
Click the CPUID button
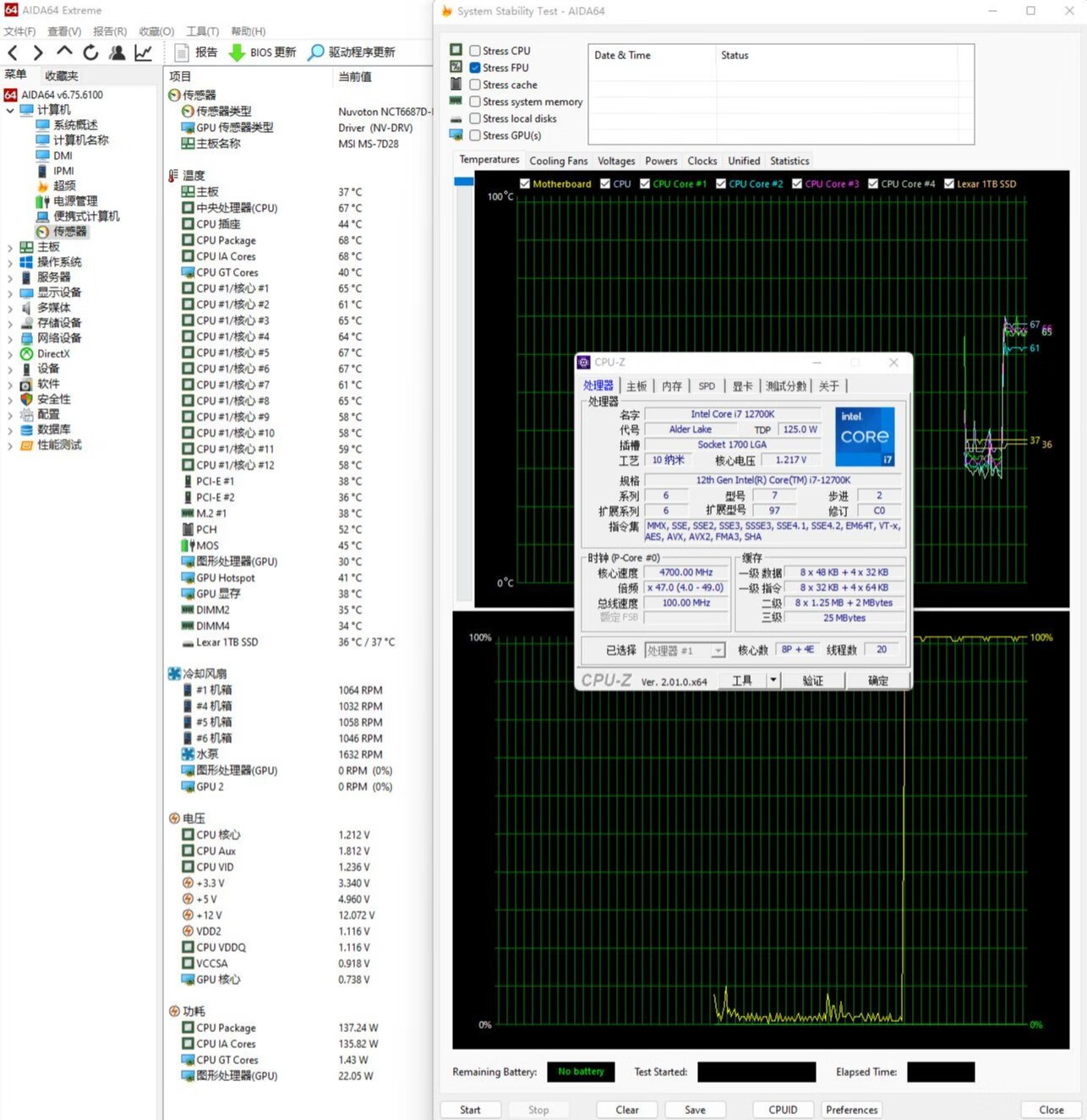783,1110
